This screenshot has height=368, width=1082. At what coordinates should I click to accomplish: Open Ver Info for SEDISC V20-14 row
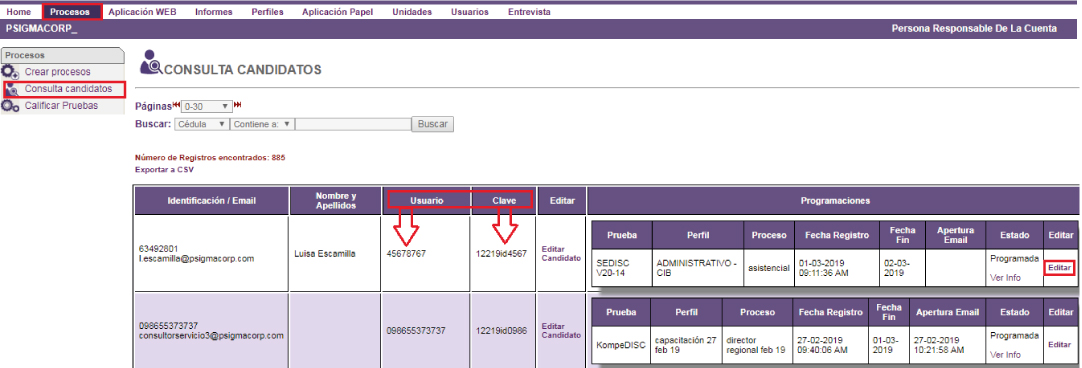[x=1005, y=278]
